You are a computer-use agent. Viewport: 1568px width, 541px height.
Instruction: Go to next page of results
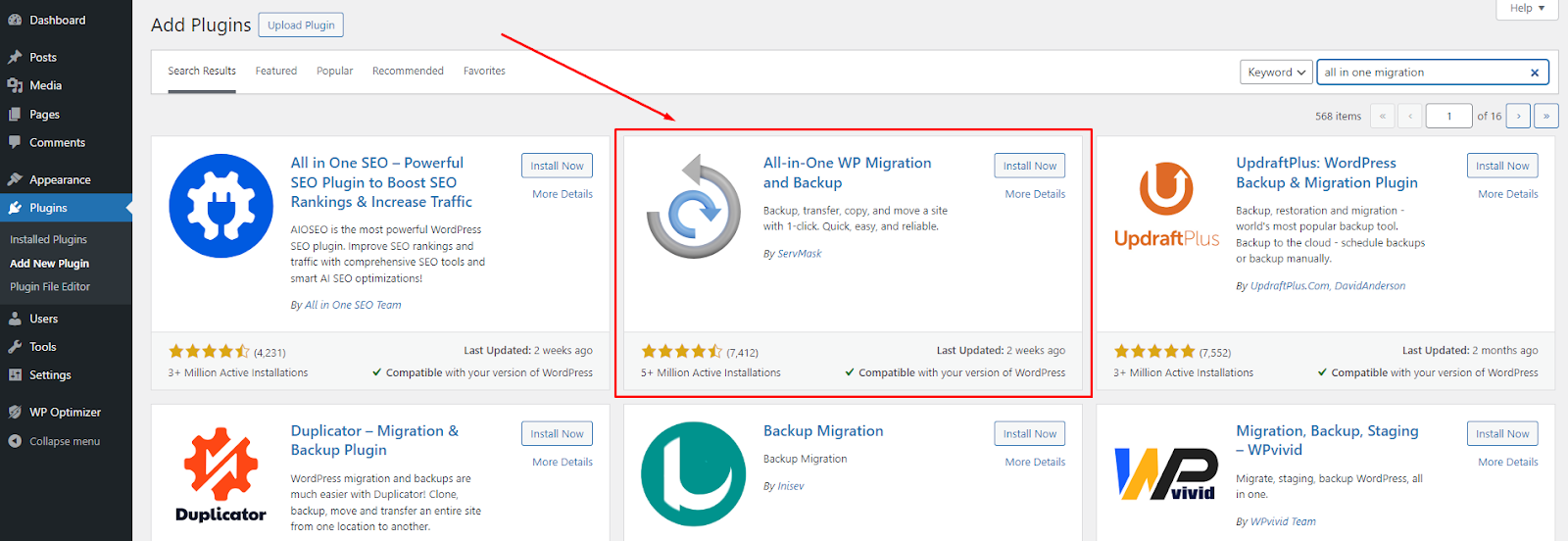[1518, 116]
